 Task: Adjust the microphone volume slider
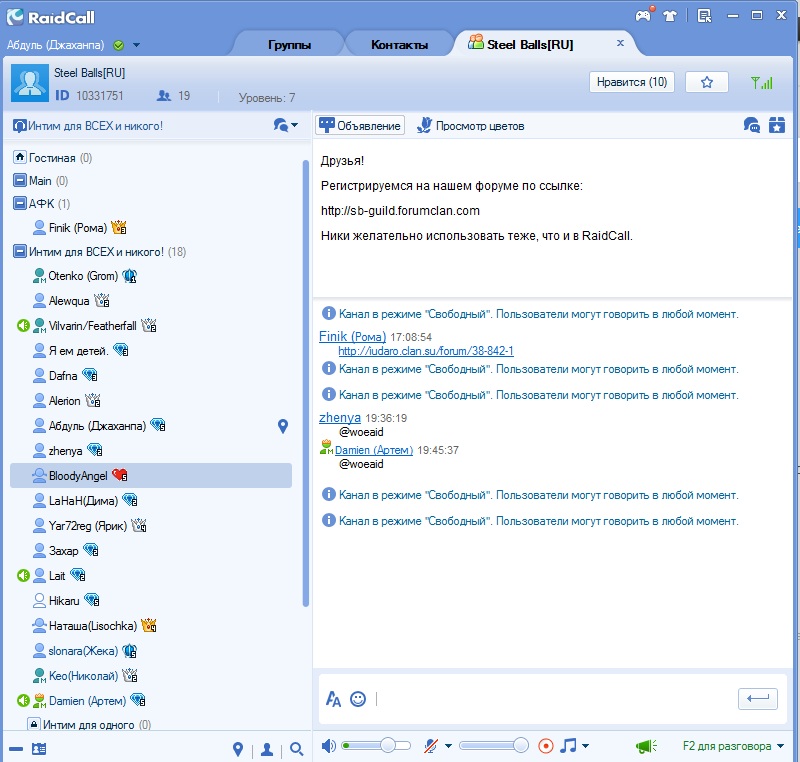point(494,746)
